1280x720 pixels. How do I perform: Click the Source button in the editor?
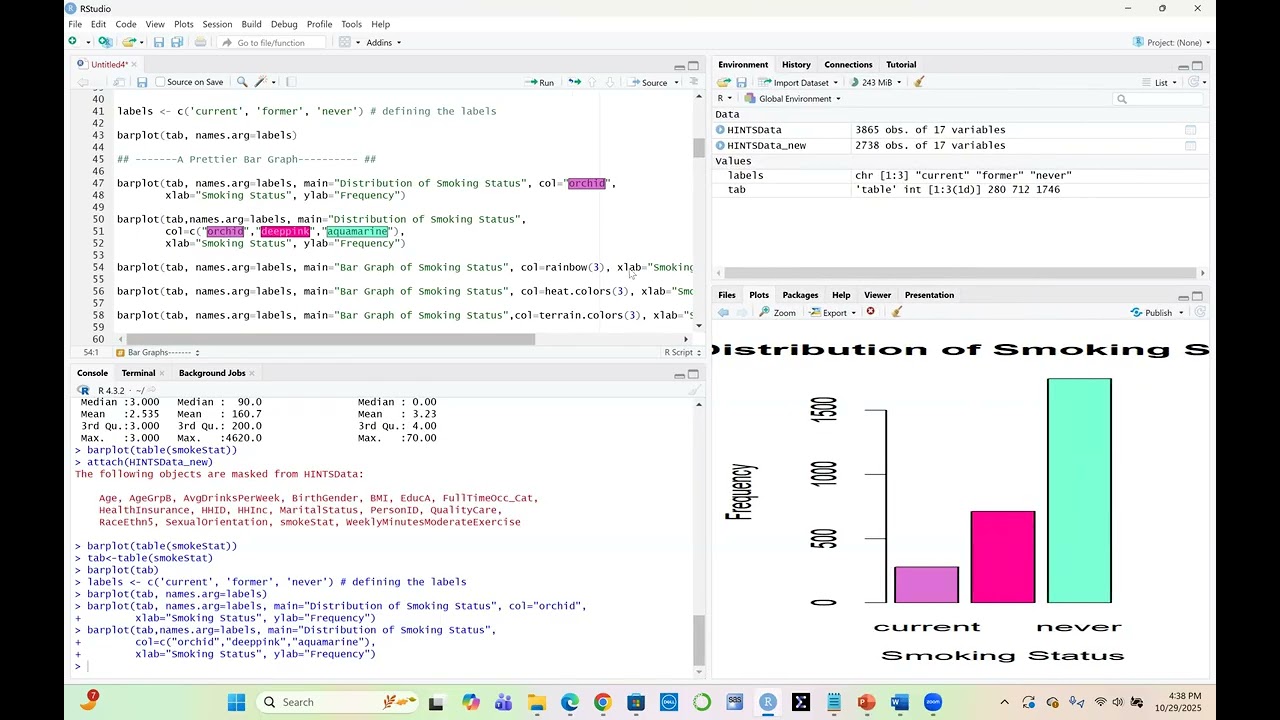click(648, 82)
